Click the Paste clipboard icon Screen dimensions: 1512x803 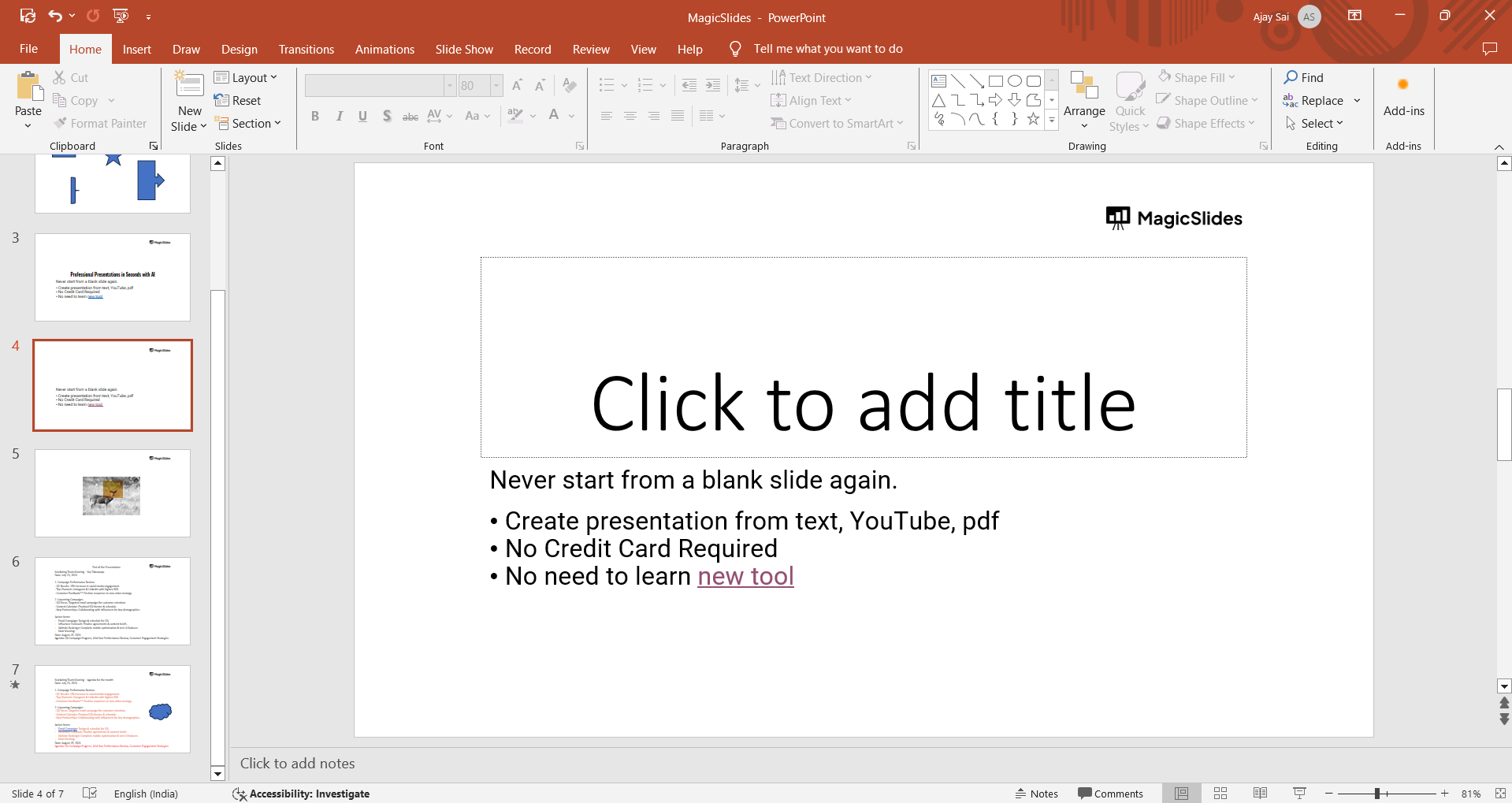pos(29,87)
